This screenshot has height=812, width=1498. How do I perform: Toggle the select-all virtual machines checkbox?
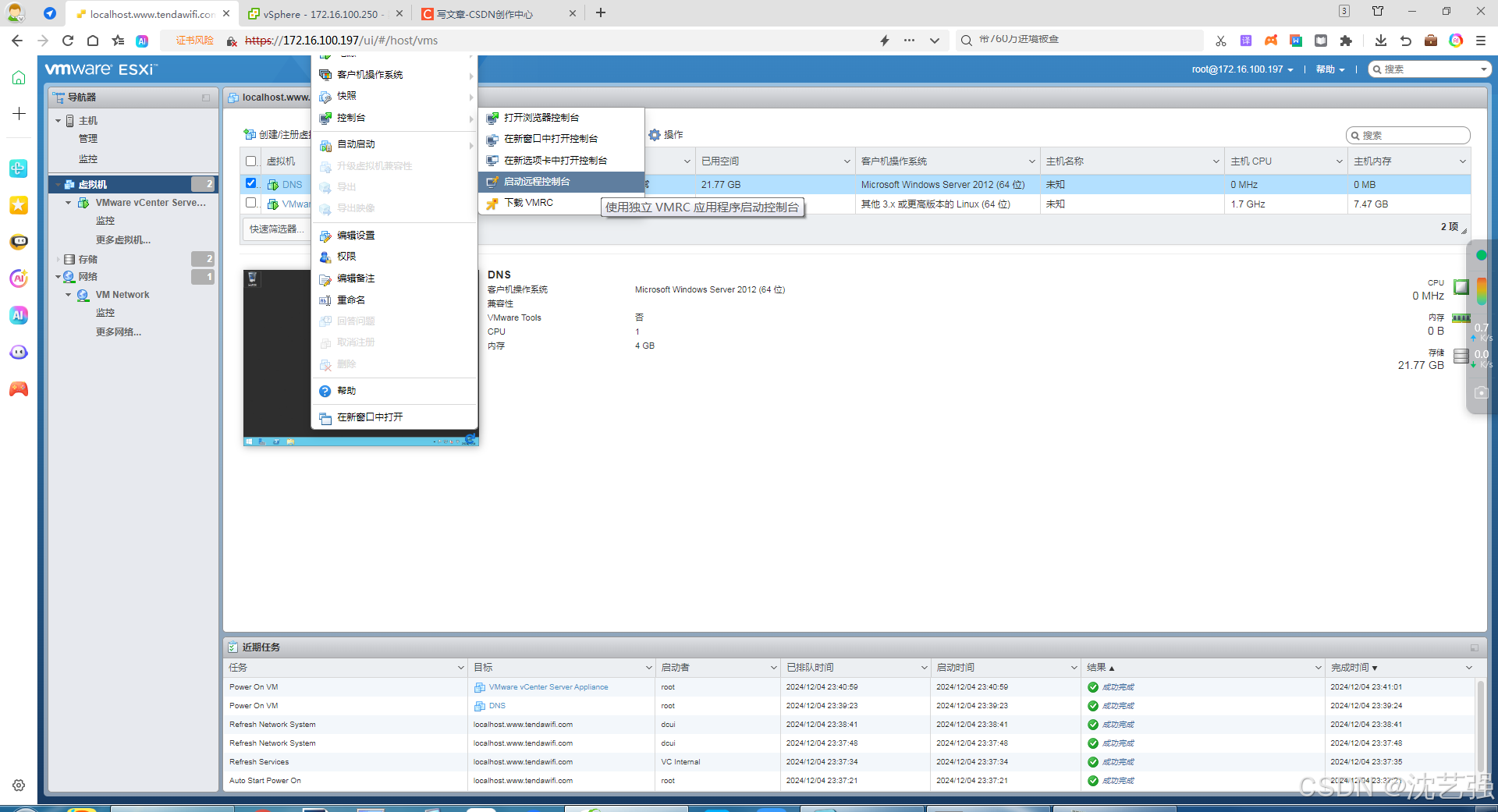click(x=250, y=161)
